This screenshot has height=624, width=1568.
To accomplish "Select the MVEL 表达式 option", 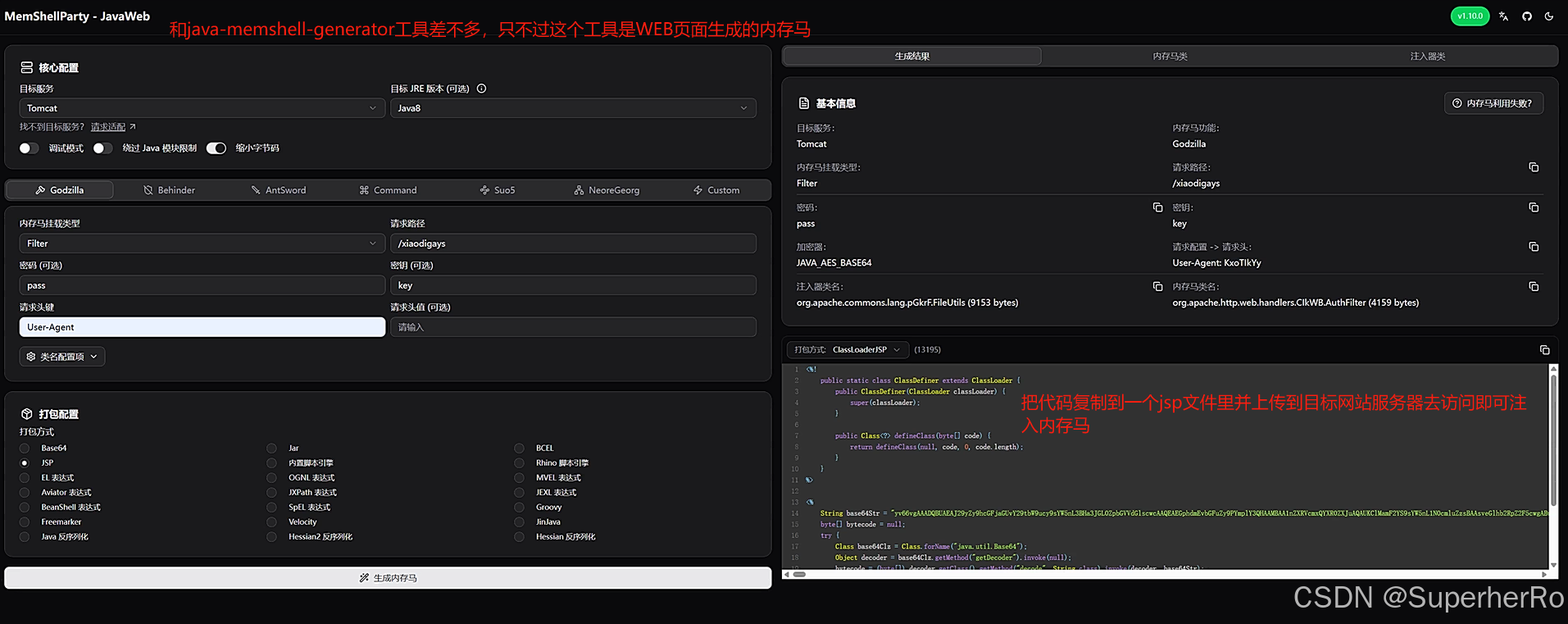I will click(519, 478).
